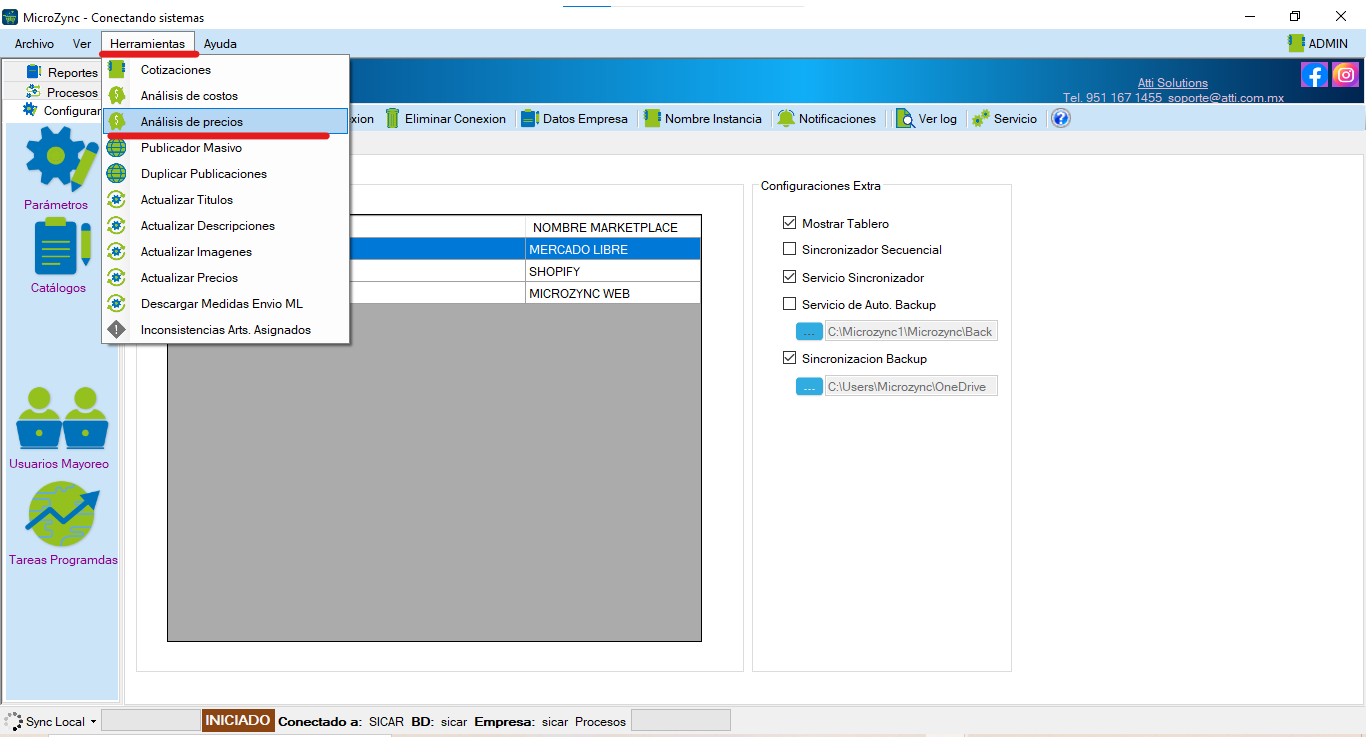Viewport: 1366px width, 737px height.
Task: Open the Parámetros gear-and-pencil icon
Action: tap(62, 158)
